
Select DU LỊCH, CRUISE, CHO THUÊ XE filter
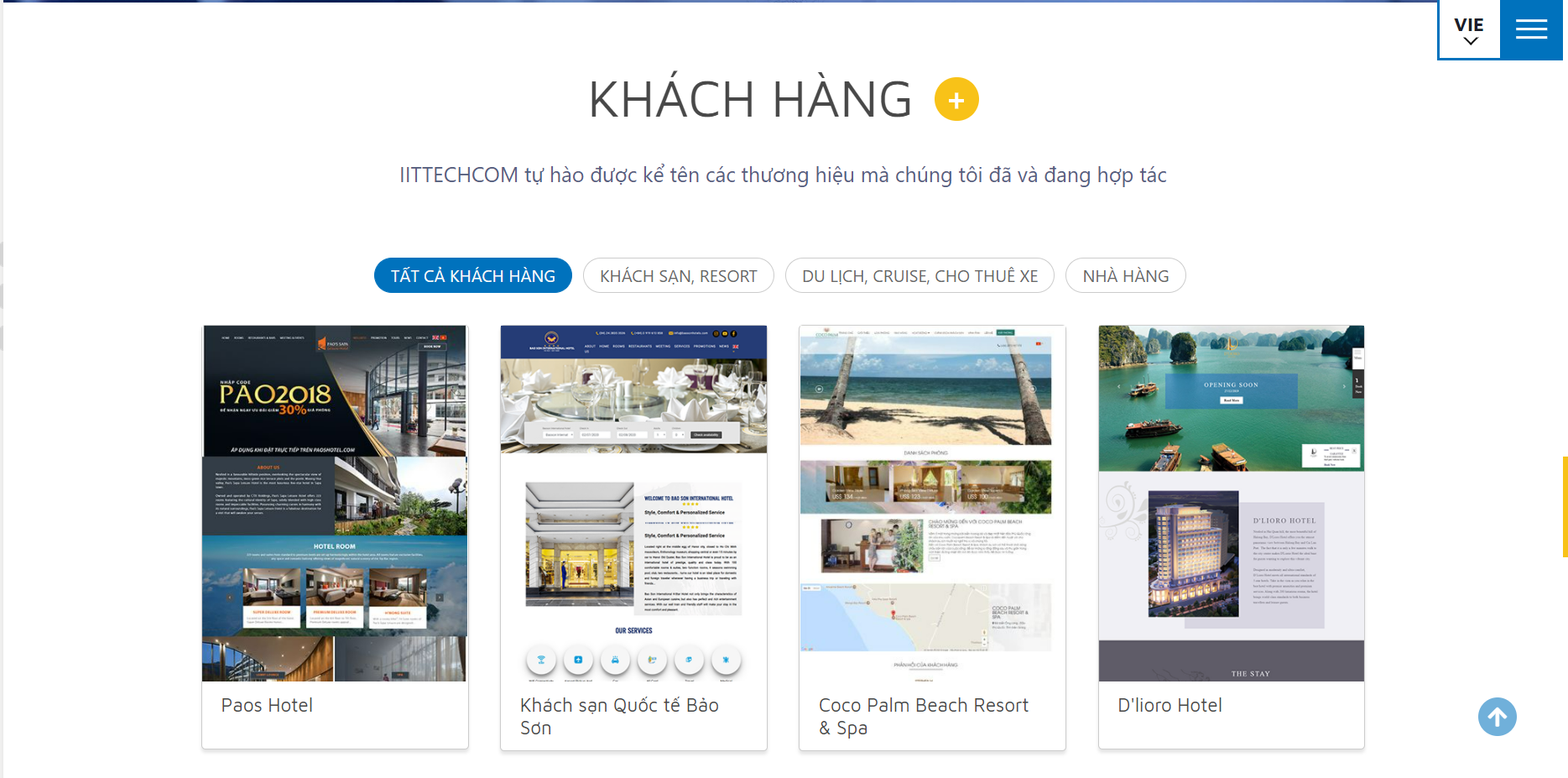click(919, 275)
